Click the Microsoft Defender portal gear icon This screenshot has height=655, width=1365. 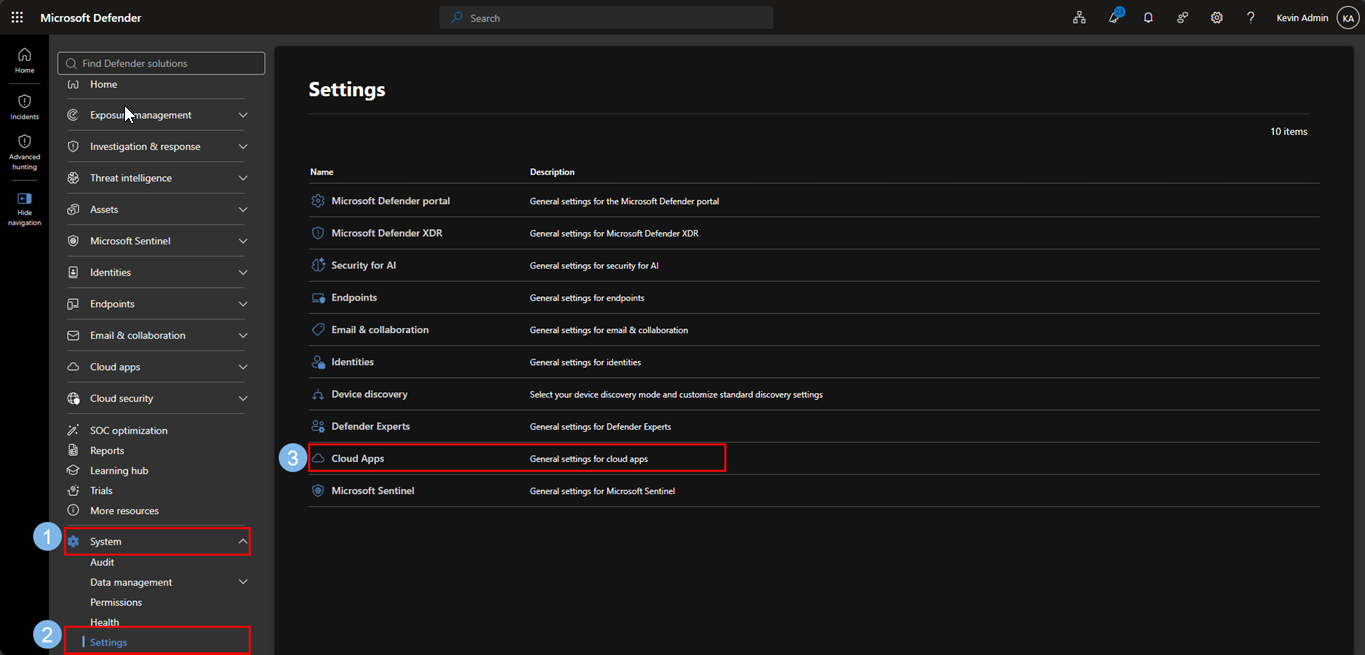[318, 201]
